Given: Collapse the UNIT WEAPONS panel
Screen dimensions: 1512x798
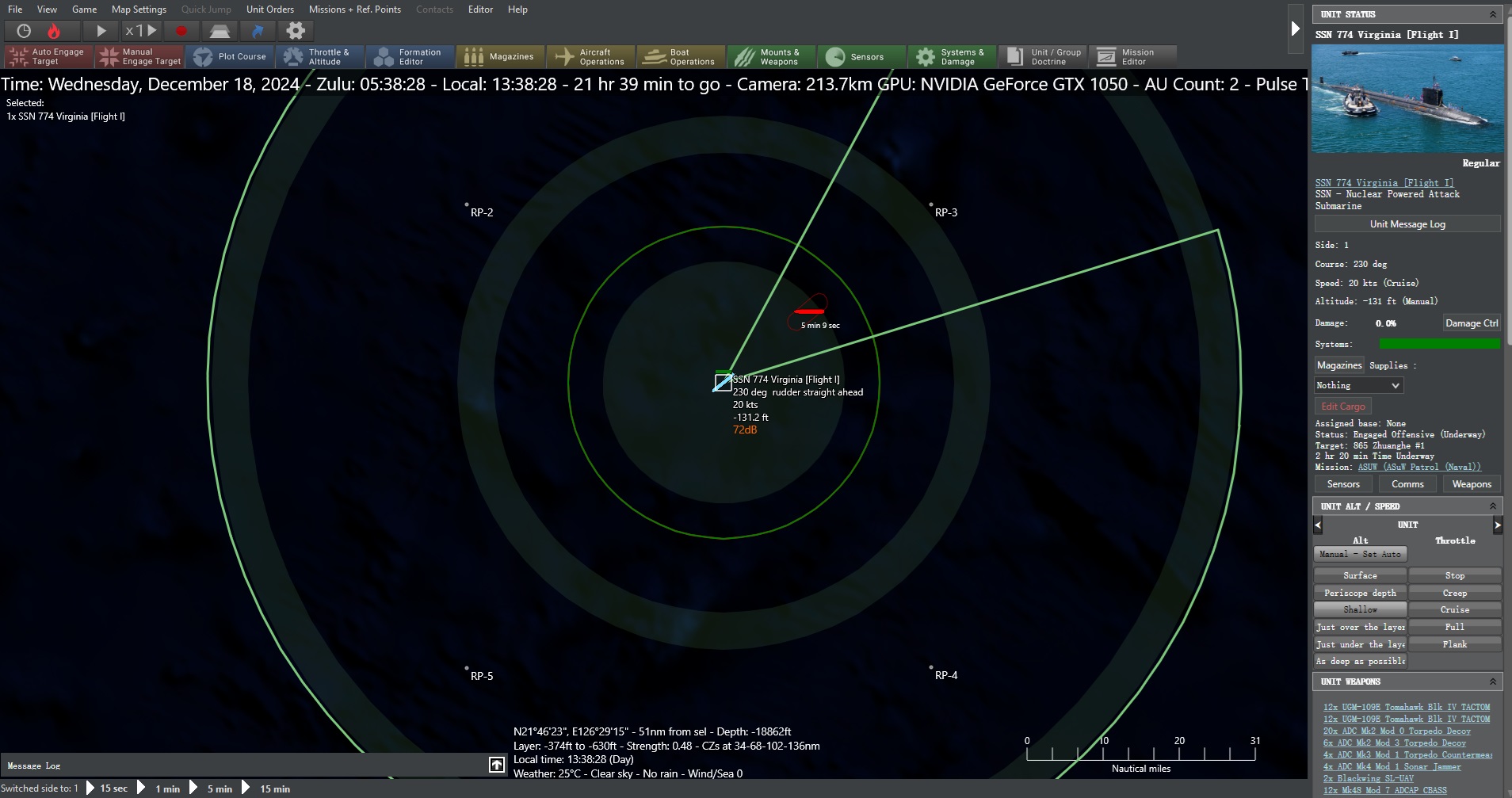Looking at the screenshot, I should tap(1492, 682).
